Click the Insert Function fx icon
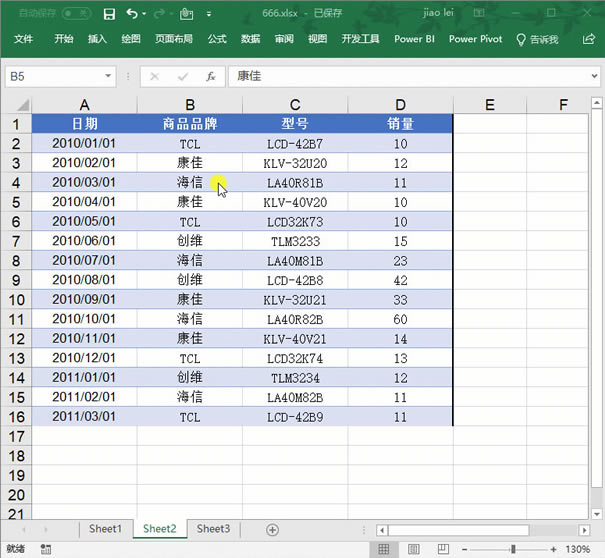 [211, 76]
